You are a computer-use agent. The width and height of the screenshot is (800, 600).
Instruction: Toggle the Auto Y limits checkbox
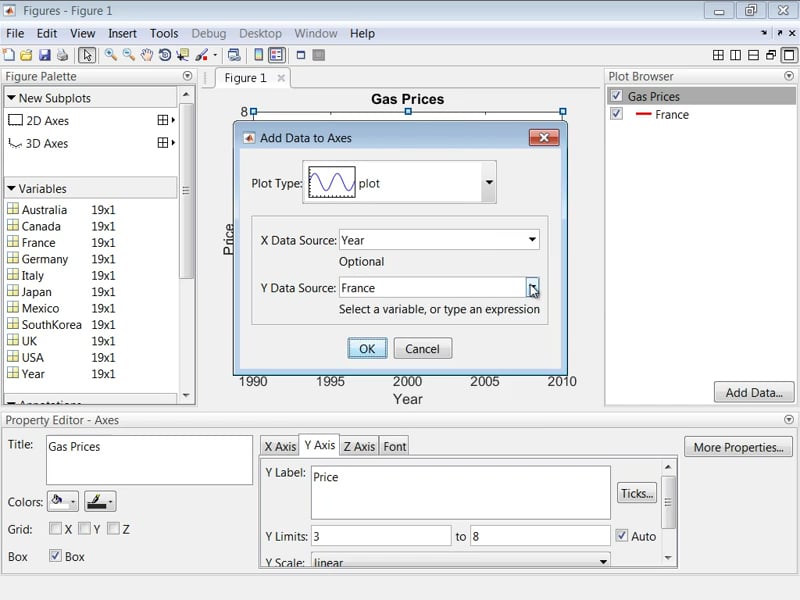[621, 536]
